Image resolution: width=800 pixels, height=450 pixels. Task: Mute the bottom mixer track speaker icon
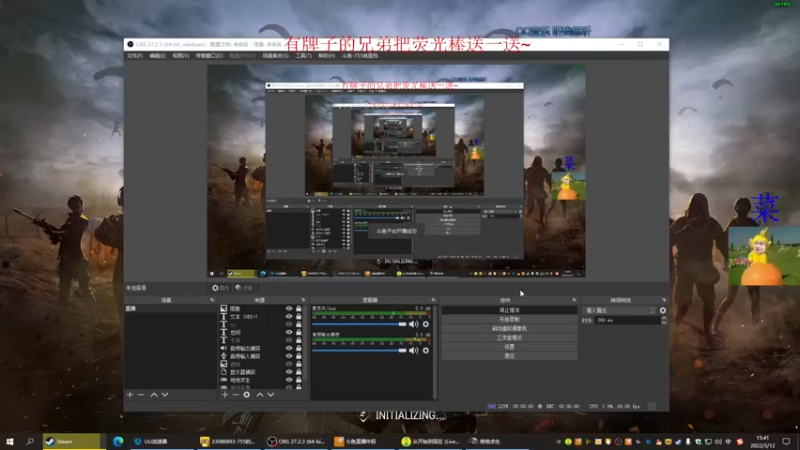[x=414, y=351]
